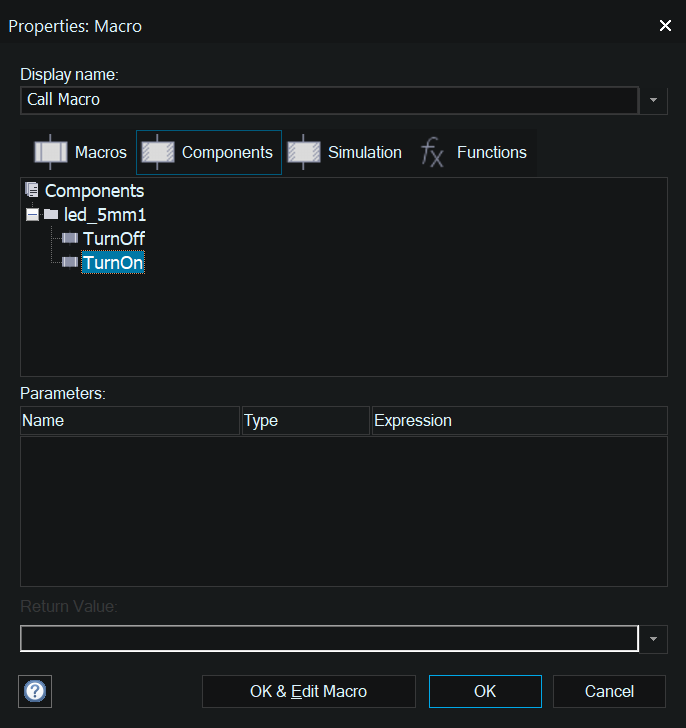This screenshot has height=728, width=686.
Task: Click the led_5mm1 folder icon
Action: [x=51, y=215]
